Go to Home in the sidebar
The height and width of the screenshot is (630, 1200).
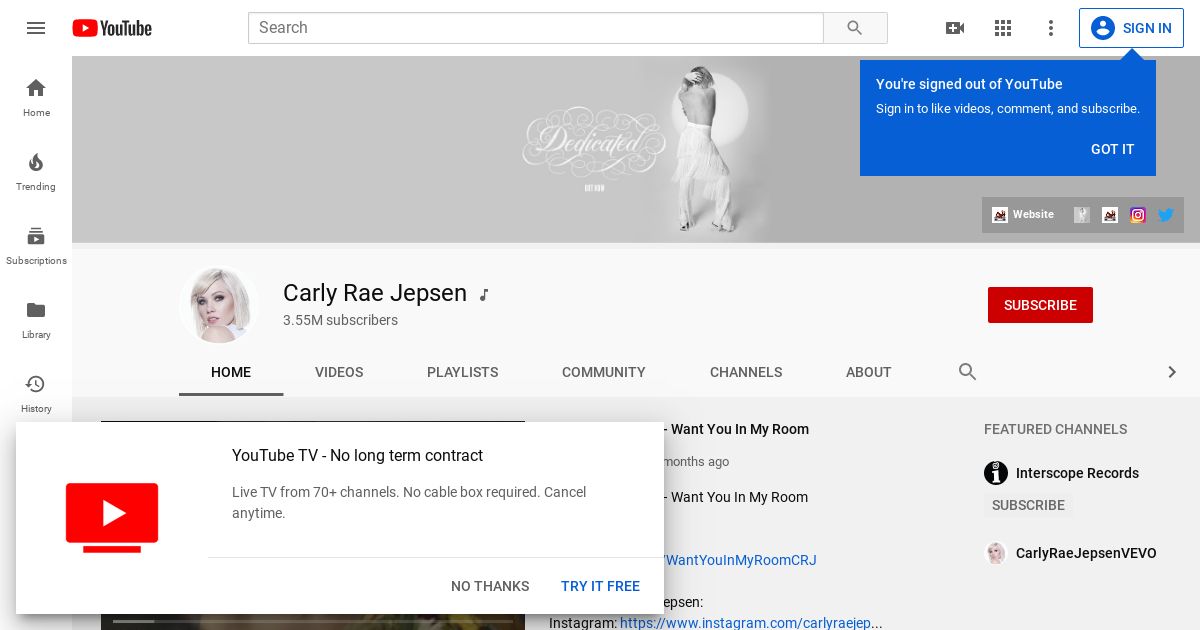36,97
